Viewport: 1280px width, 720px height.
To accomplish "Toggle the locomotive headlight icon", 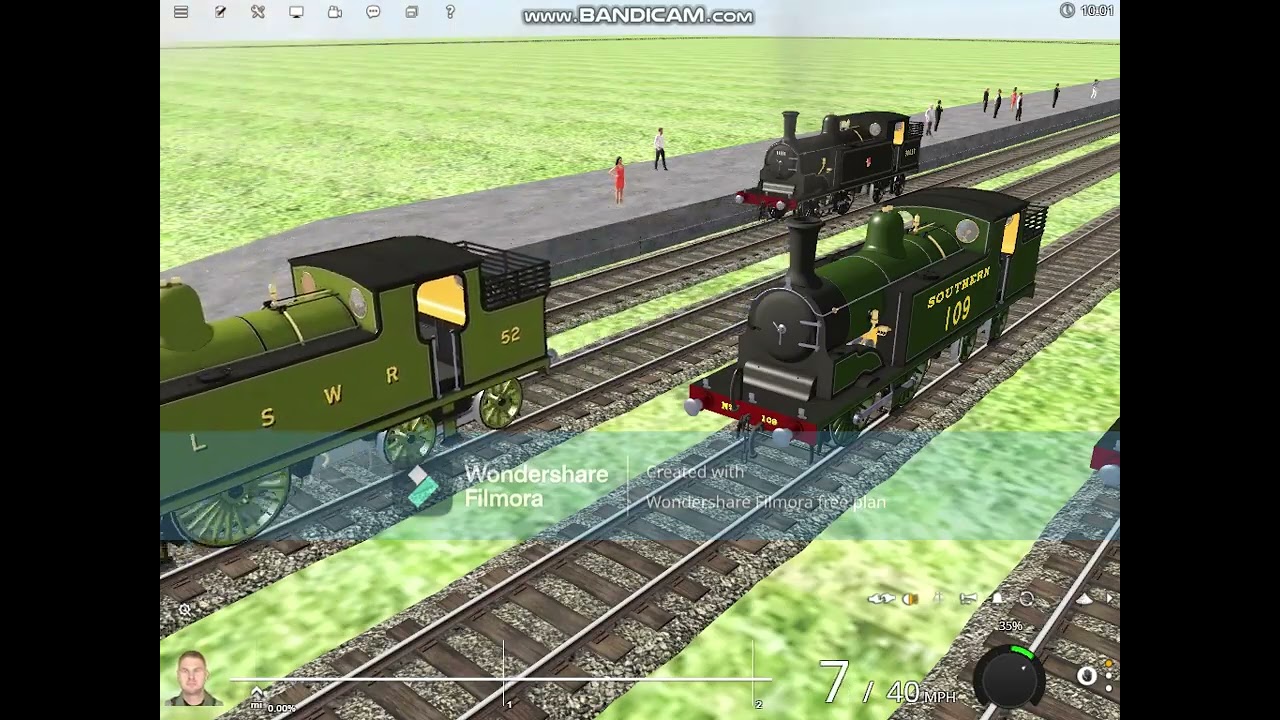I will pos(910,599).
